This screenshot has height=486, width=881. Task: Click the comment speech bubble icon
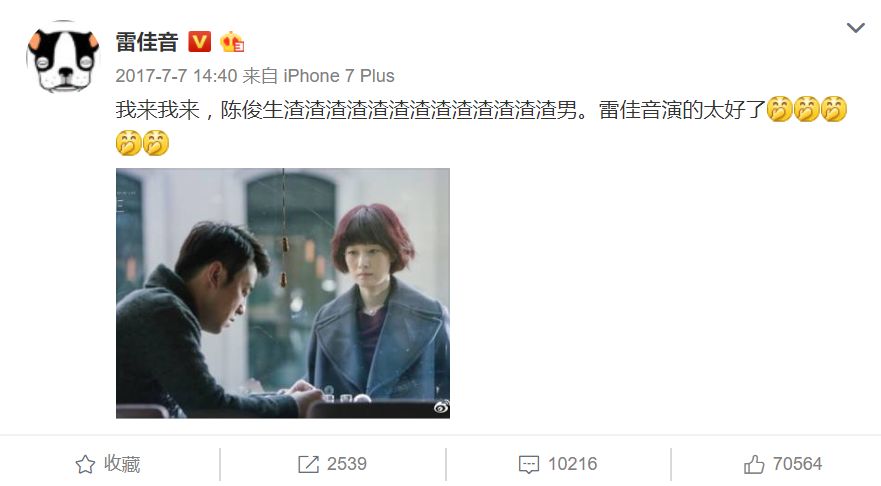point(529,465)
